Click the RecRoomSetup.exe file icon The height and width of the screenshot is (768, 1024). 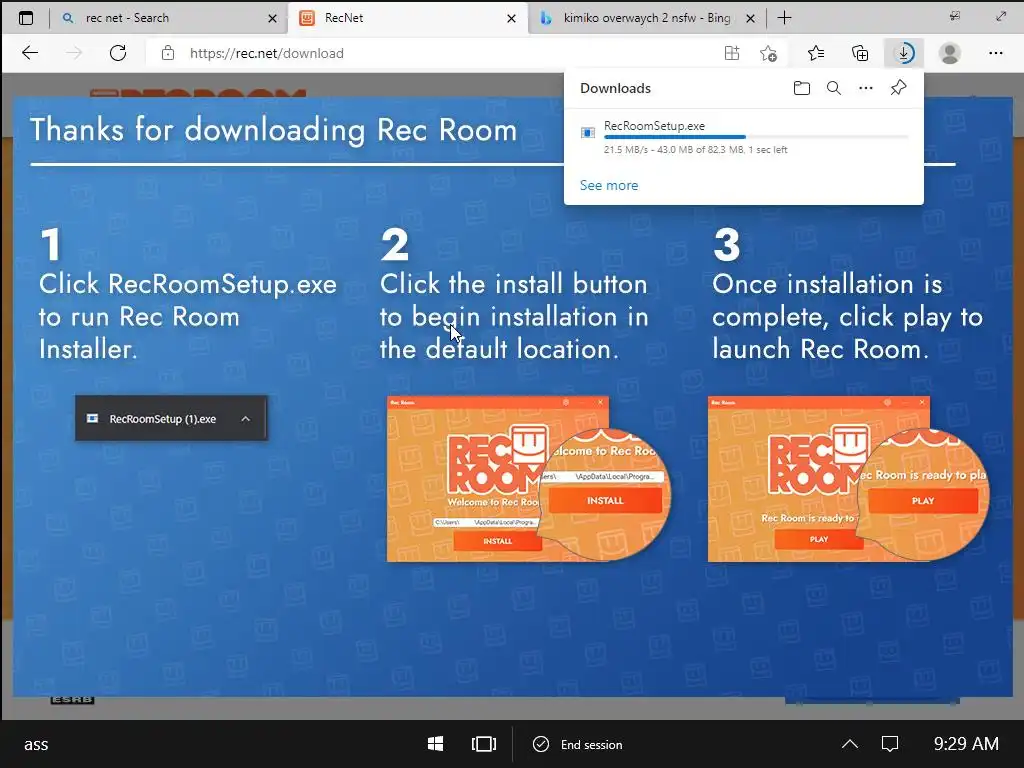point(588,133)
